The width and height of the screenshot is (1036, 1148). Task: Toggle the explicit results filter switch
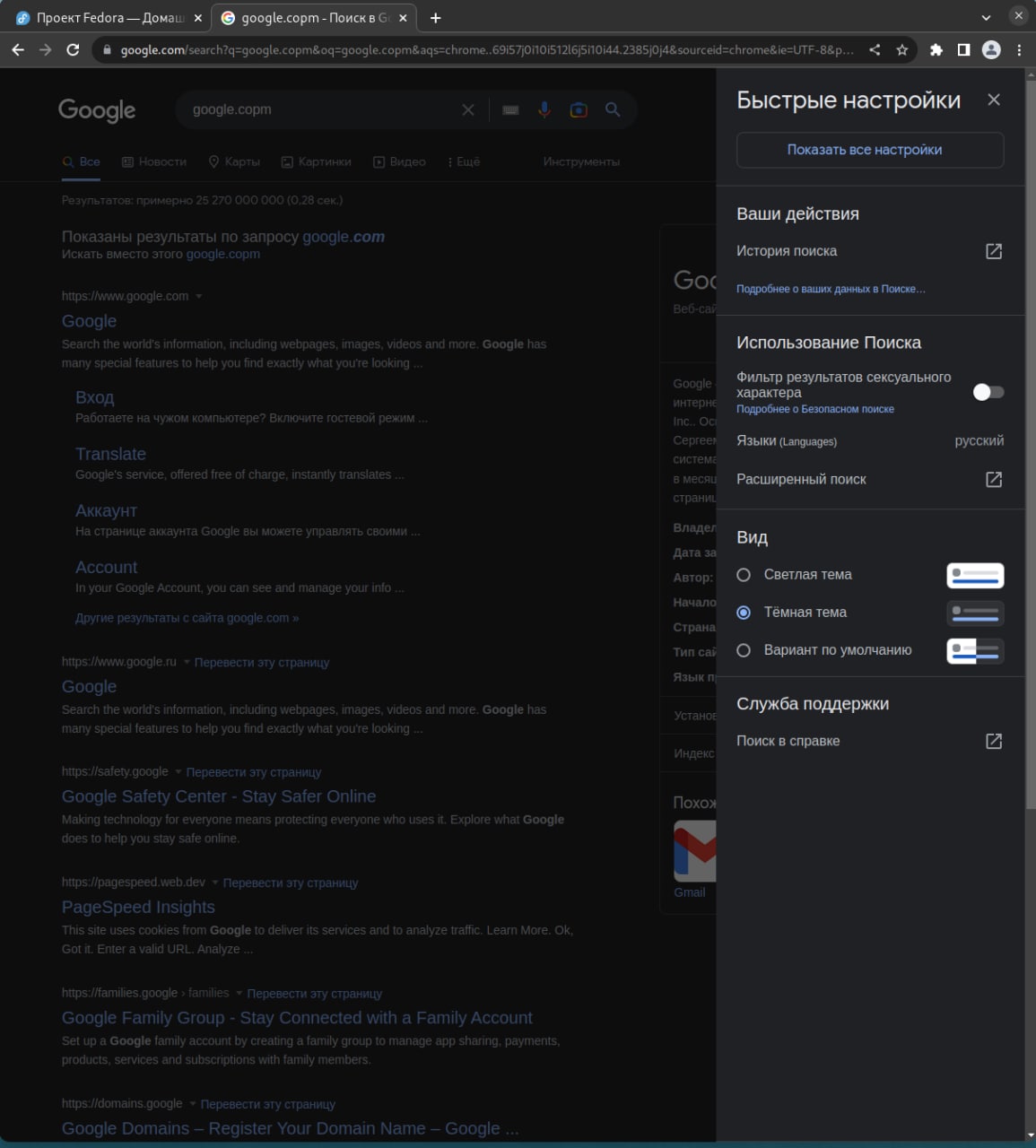(988, 392)
